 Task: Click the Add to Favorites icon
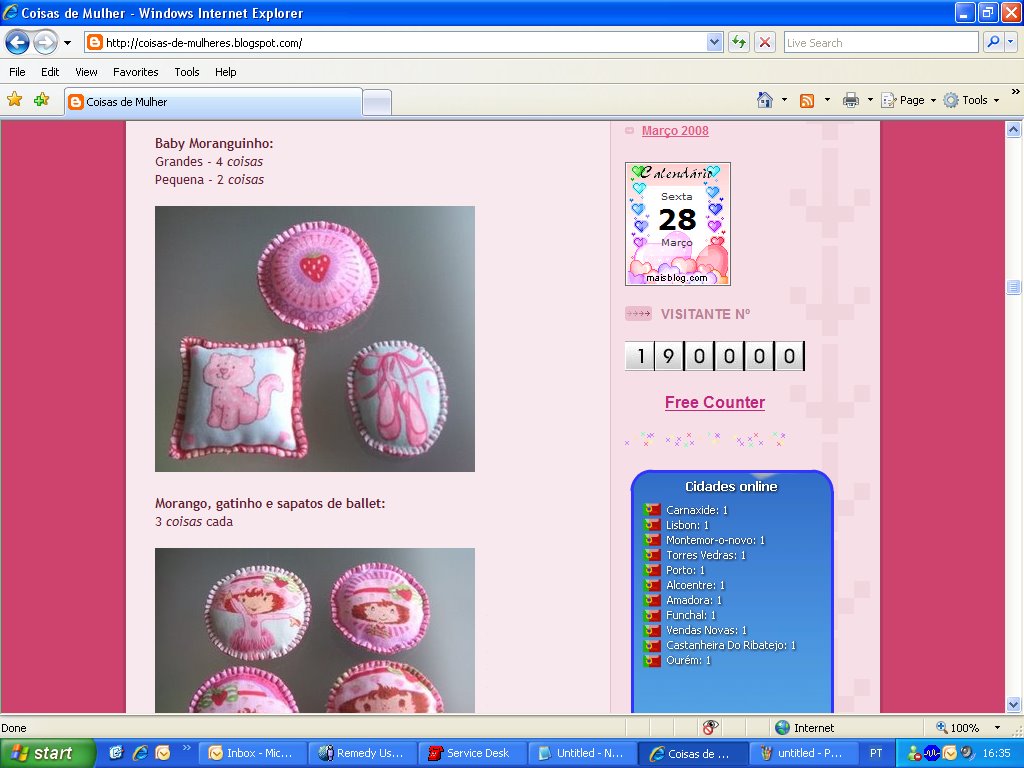42,99
